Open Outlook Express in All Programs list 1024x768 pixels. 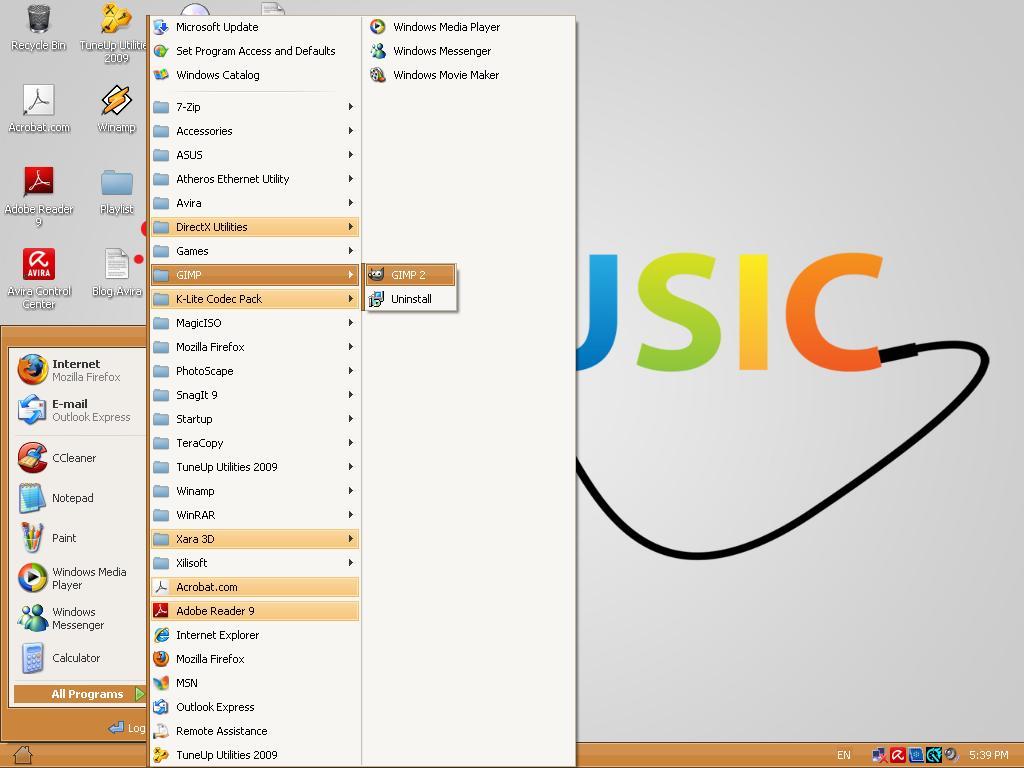255,707
